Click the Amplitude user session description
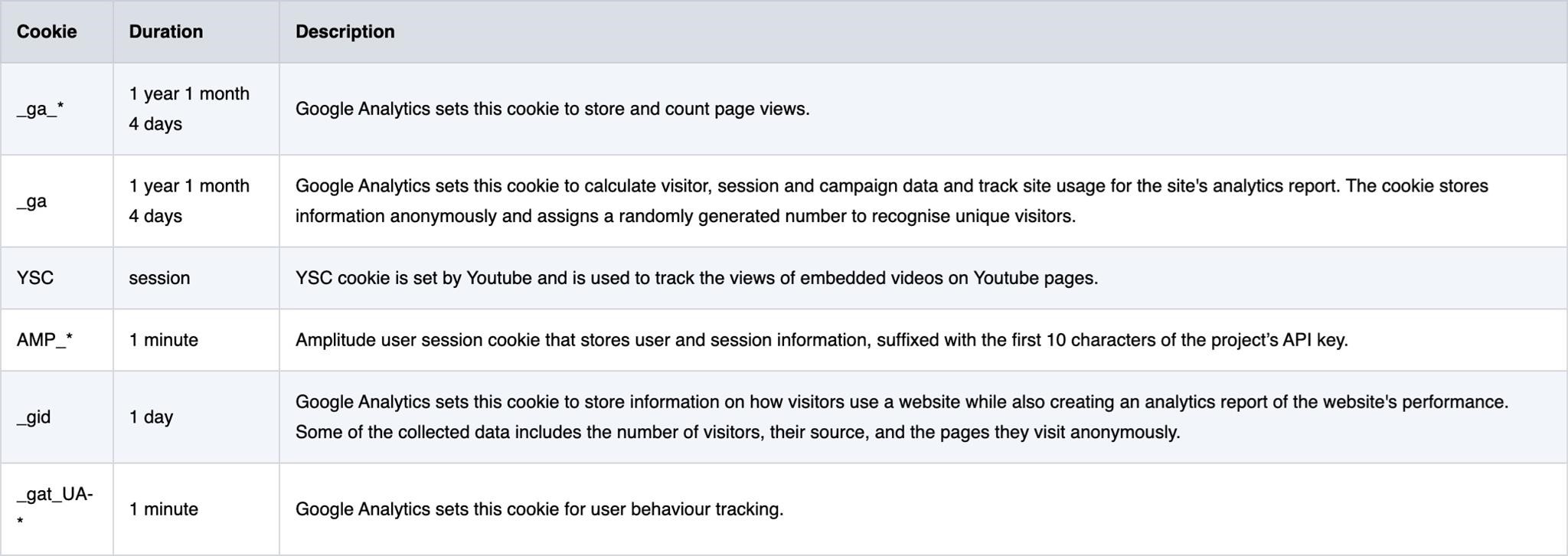Viewport: 1568px width, 556px height. coord(822,340)
